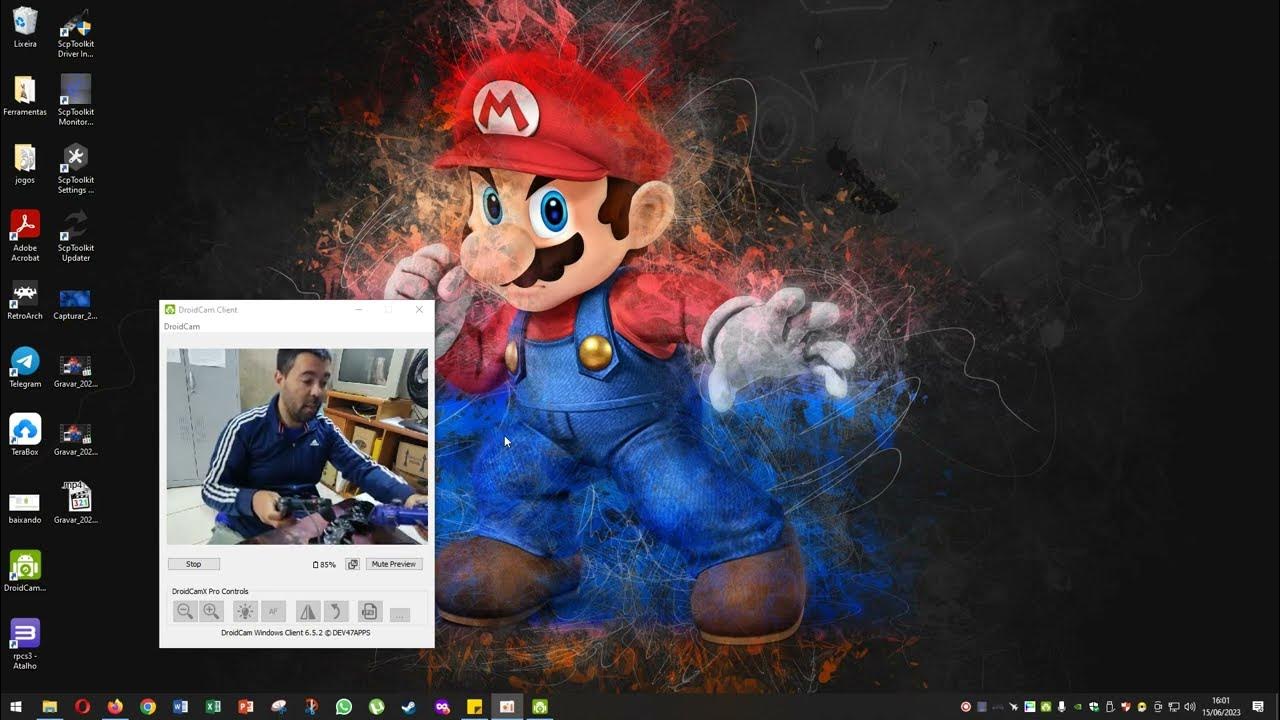Switch to DroidCam taskbar button
Screen dimensions: 1280x720
tap(540, 707)
